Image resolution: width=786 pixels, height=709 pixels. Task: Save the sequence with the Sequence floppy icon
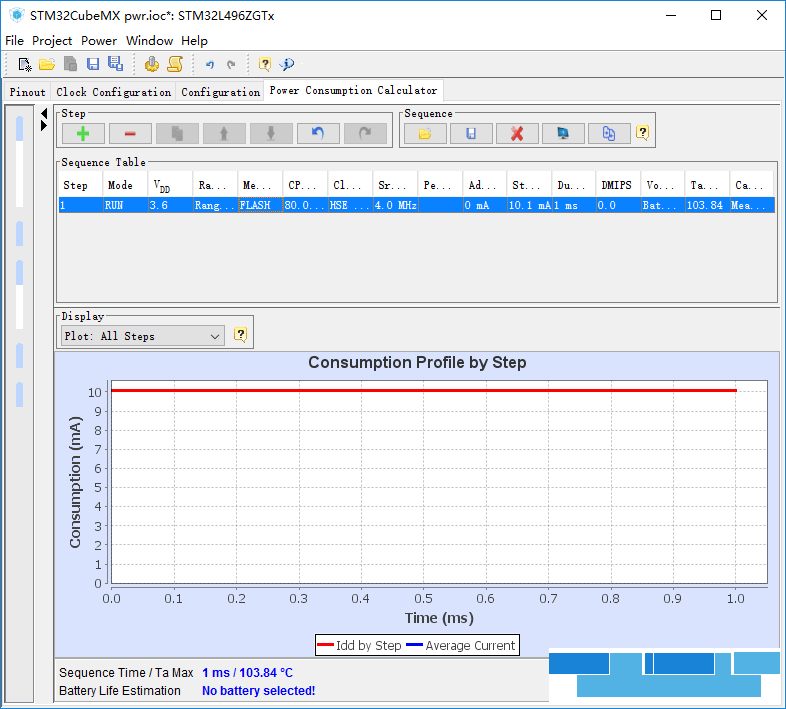tap(471, 133)
